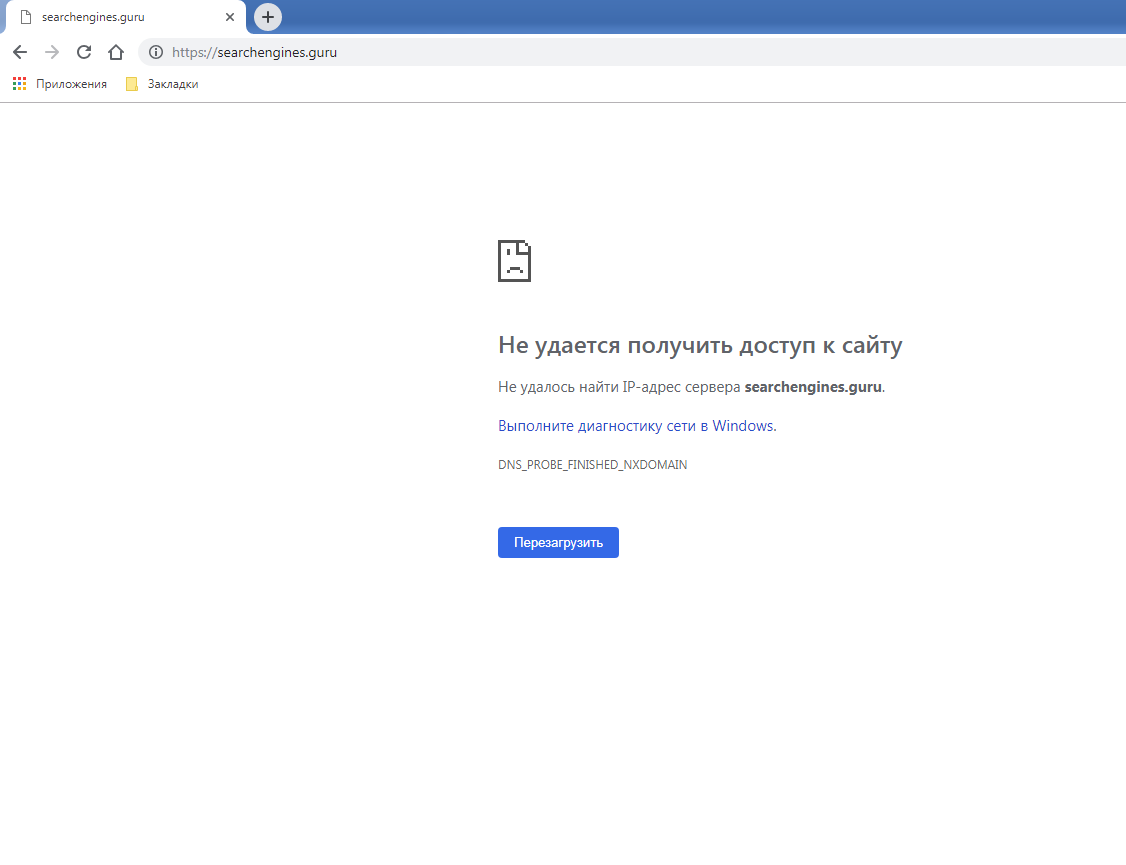The image size is (1126, 865).
Task: View site information icon in address bar
Action: [156, 52]
